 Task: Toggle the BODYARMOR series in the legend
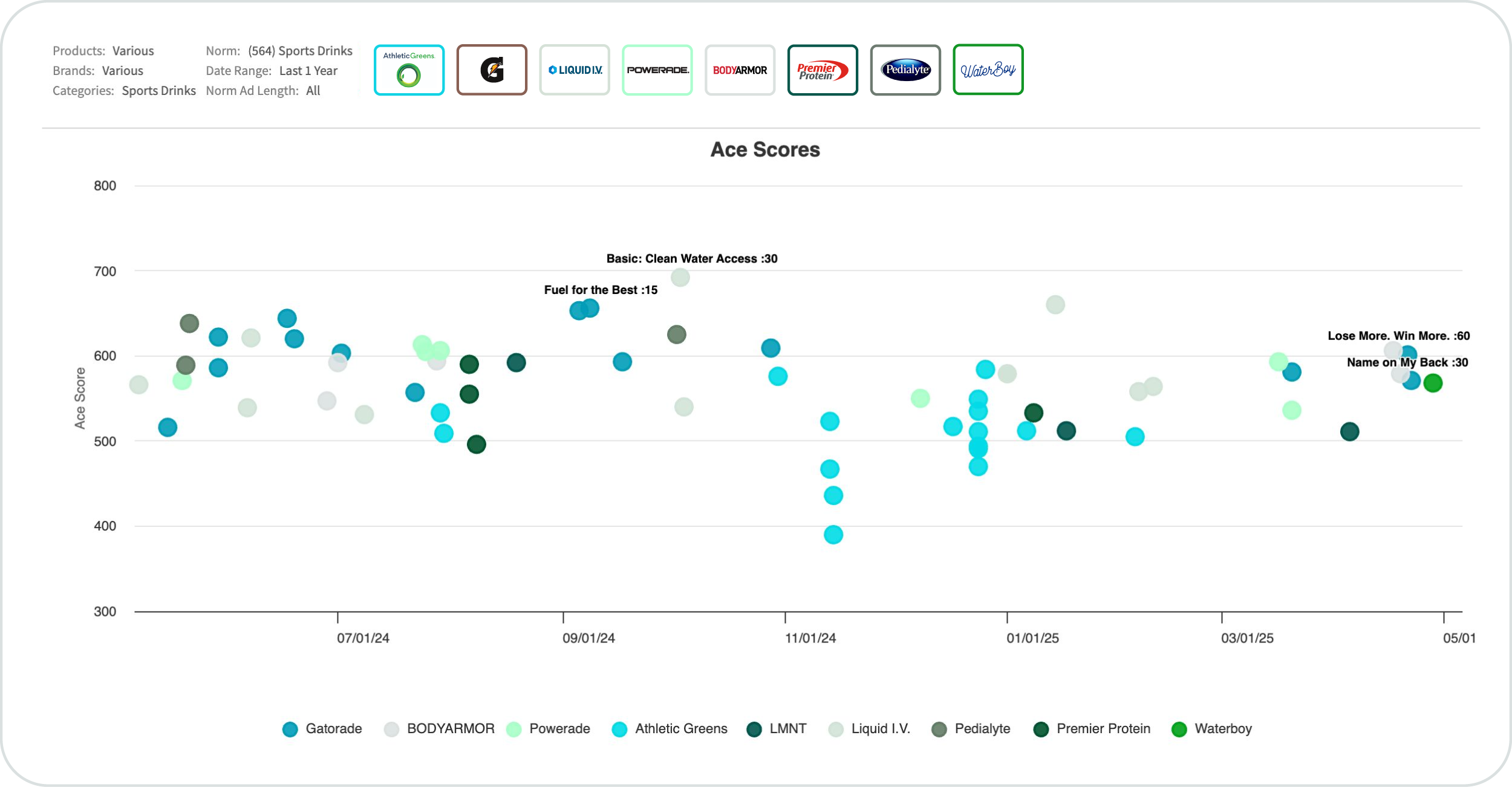point(440,729)
